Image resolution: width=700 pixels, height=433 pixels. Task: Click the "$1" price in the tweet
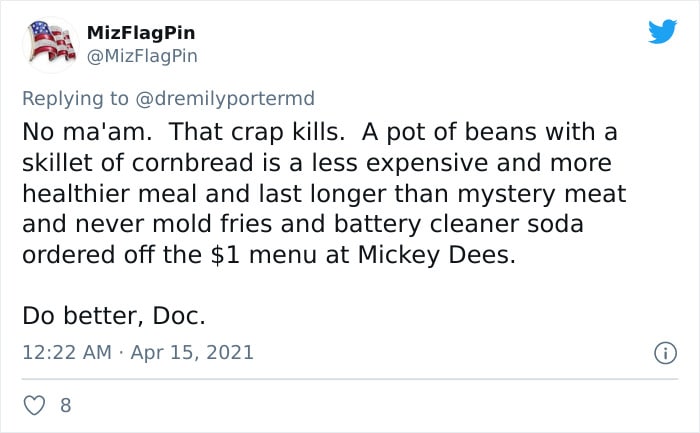click(x=225, y=255)
